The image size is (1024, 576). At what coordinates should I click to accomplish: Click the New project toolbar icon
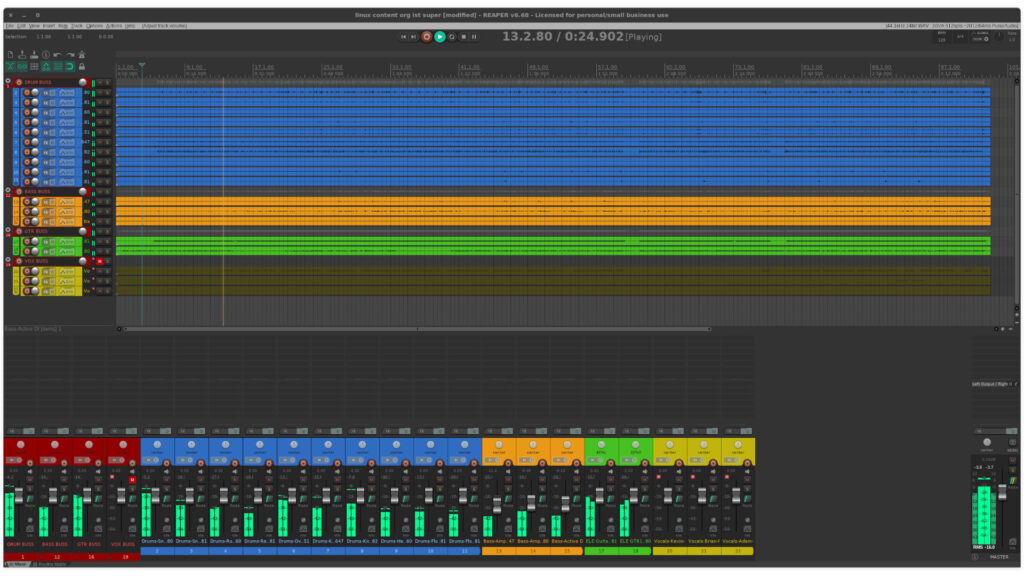(x=10, y=55)
